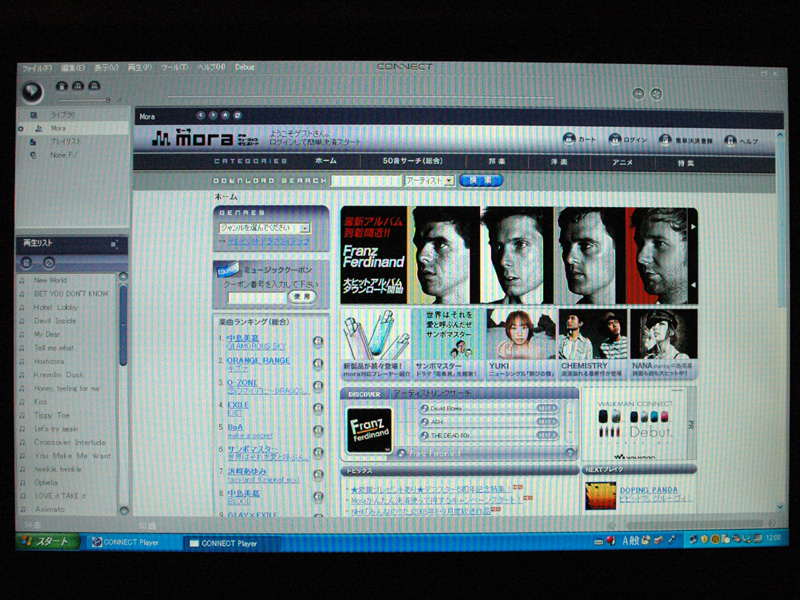Click the round icon beside ORANGE RANGE ranking
Image resolution: width=800 pixels, height=600 pixels.
[318, 364]
